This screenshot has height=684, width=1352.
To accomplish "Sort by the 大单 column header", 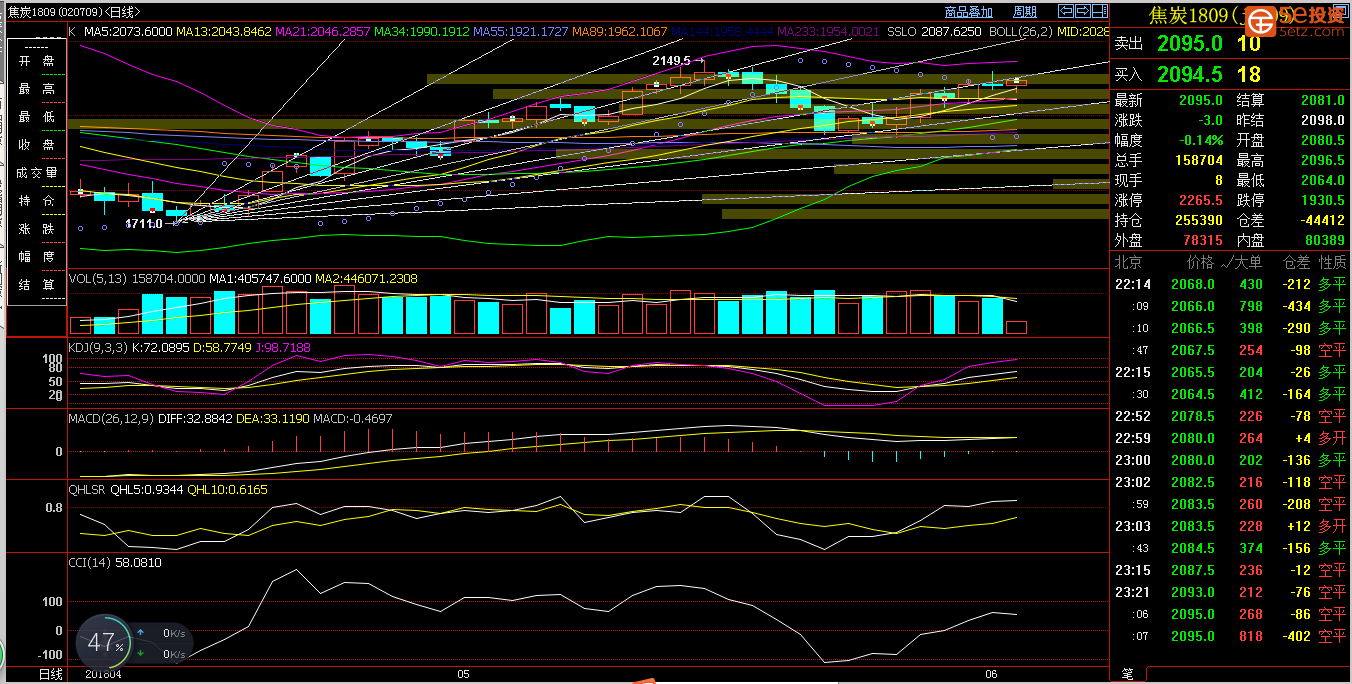I will pos(1248,262).
